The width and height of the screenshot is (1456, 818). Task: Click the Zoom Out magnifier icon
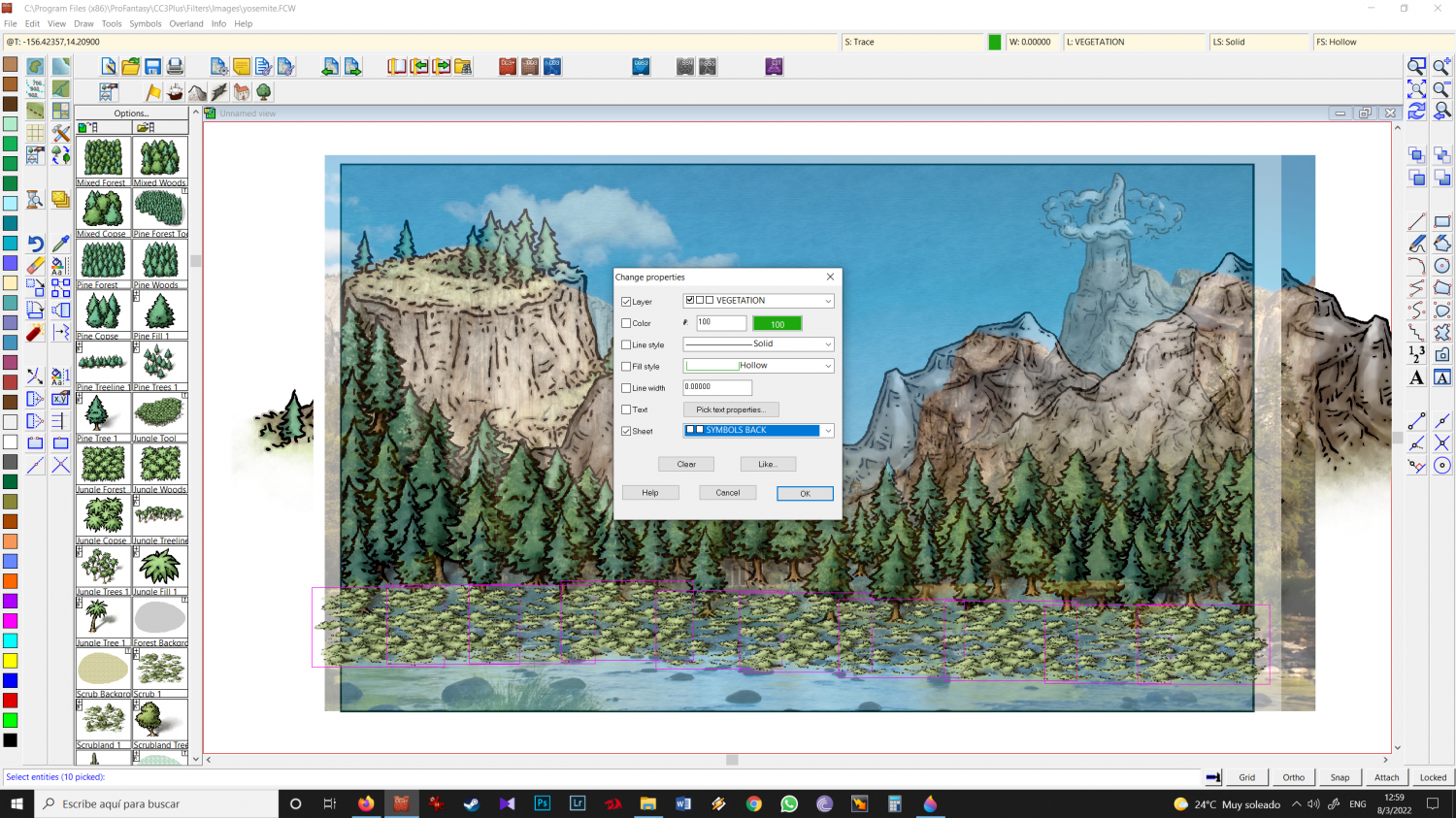pos(1442,88)
